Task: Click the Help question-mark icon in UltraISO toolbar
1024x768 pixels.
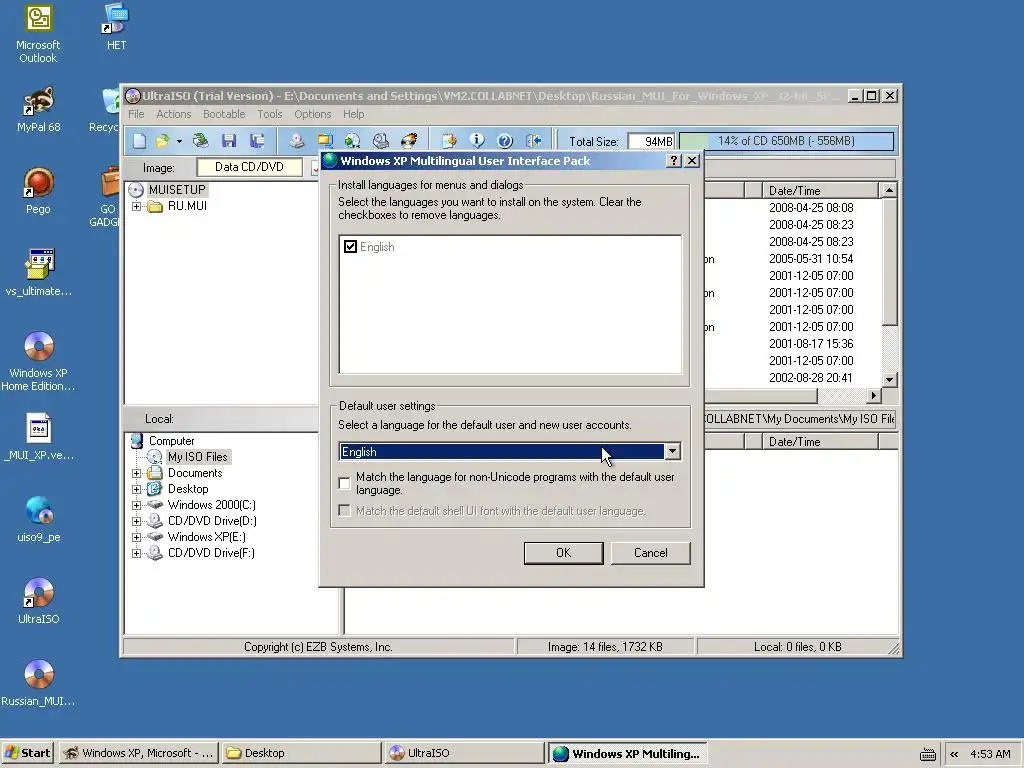Action: pos(505,140)
